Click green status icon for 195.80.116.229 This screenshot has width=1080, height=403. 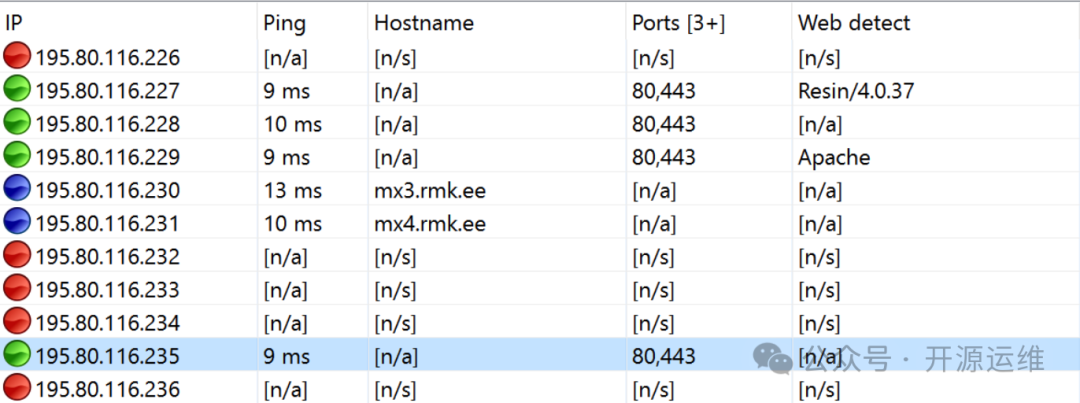point(18,157)
